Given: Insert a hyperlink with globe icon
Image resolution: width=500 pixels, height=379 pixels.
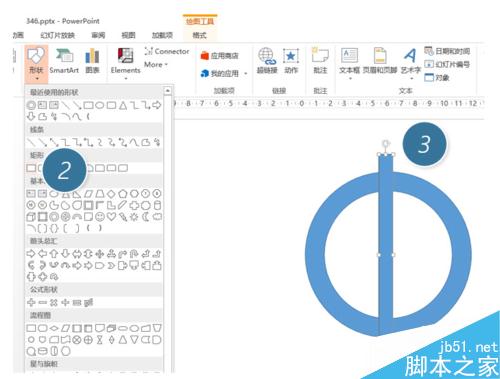Looking at the screenshot, I should point(267,61).
